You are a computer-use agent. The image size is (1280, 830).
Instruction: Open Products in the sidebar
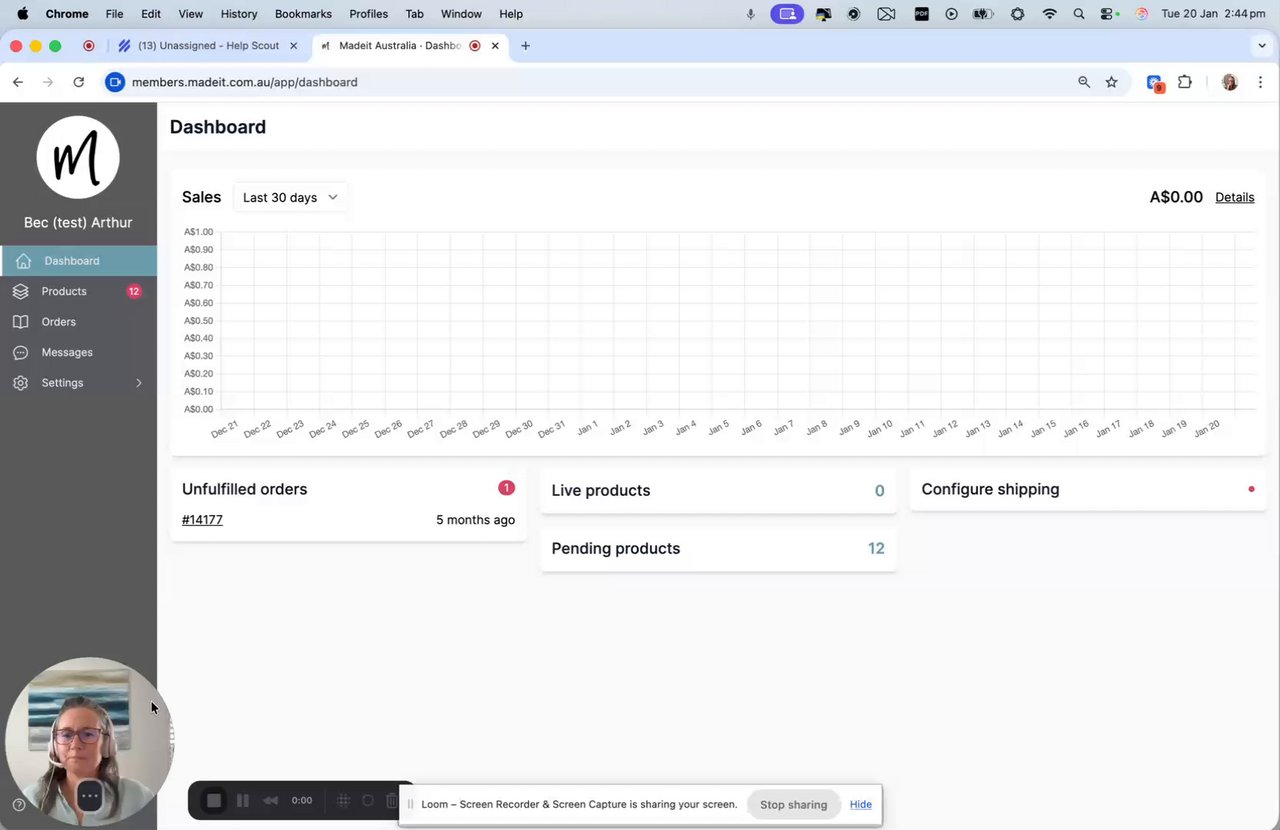click(78, 291)
